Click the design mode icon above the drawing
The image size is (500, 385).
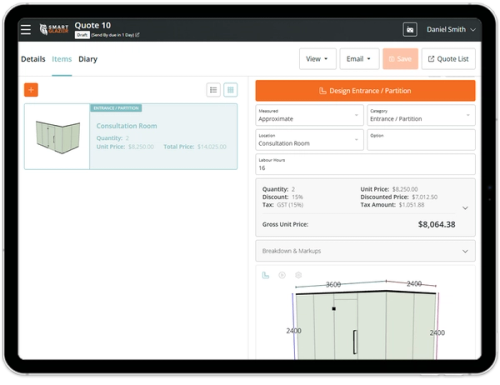[265, 275]
